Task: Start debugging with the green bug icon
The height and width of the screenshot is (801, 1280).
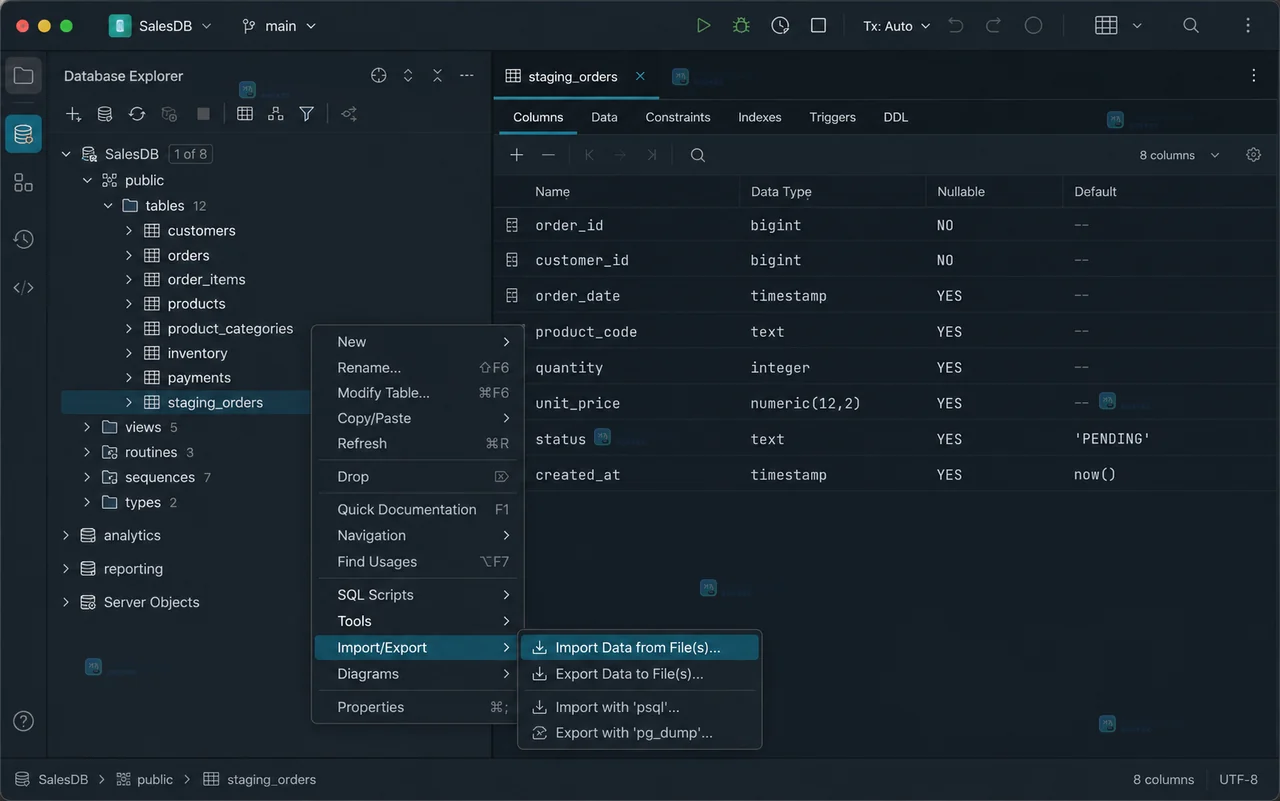Action: coord(741,26)
